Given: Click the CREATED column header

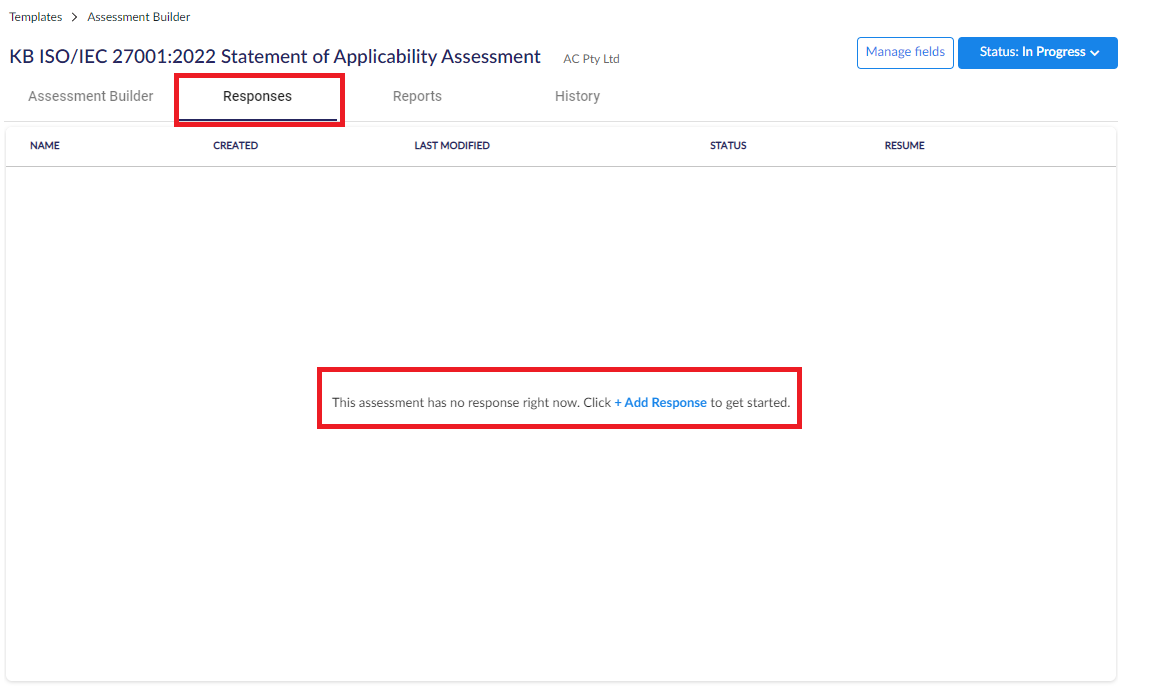Looking at the screenshot, I should (235, 146).
